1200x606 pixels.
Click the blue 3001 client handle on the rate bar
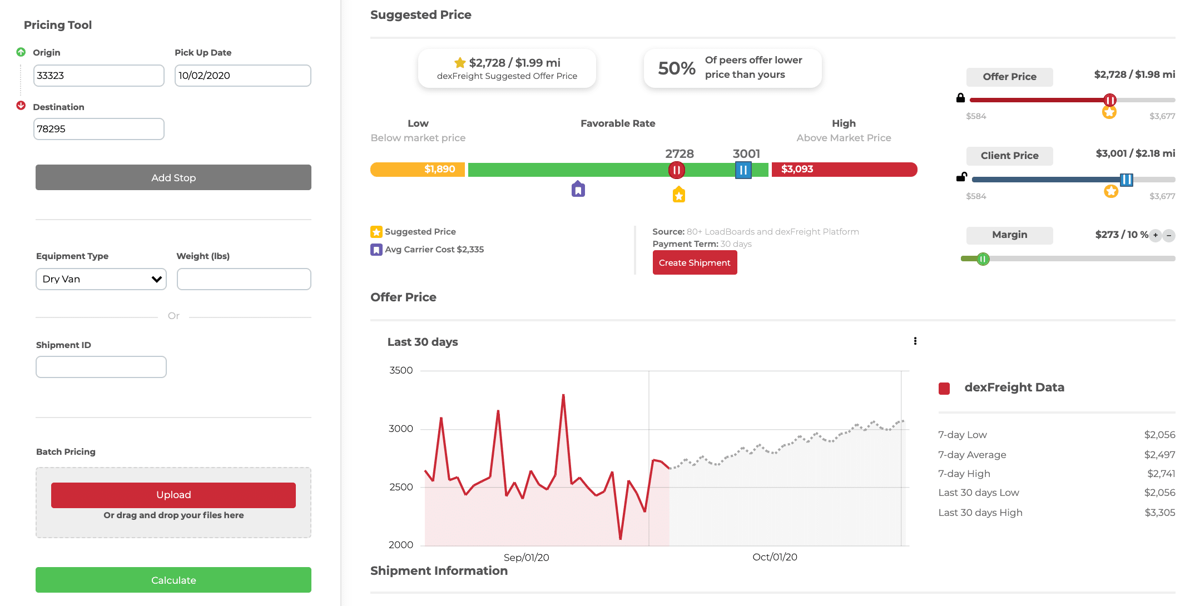743,170
